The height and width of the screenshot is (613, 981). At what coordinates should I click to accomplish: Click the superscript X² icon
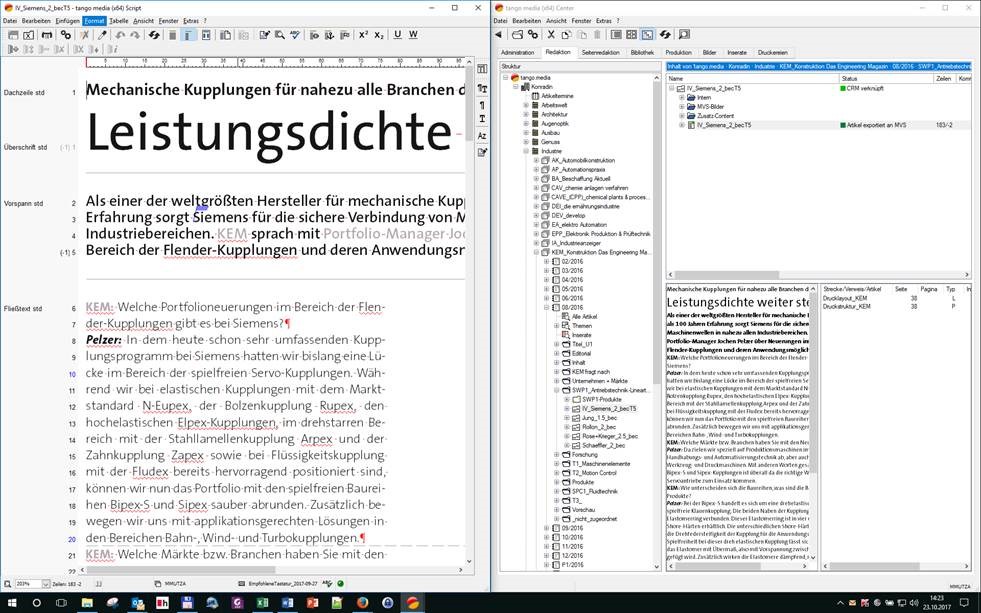[x=363, y=35]
